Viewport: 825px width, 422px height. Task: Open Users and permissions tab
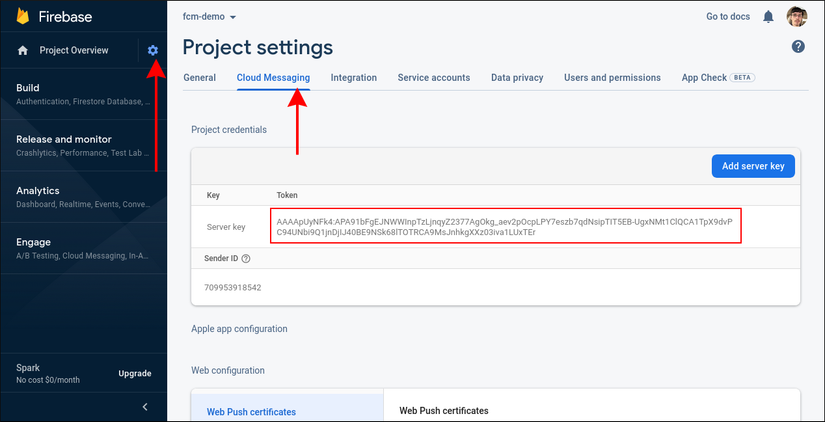[612, 77]
